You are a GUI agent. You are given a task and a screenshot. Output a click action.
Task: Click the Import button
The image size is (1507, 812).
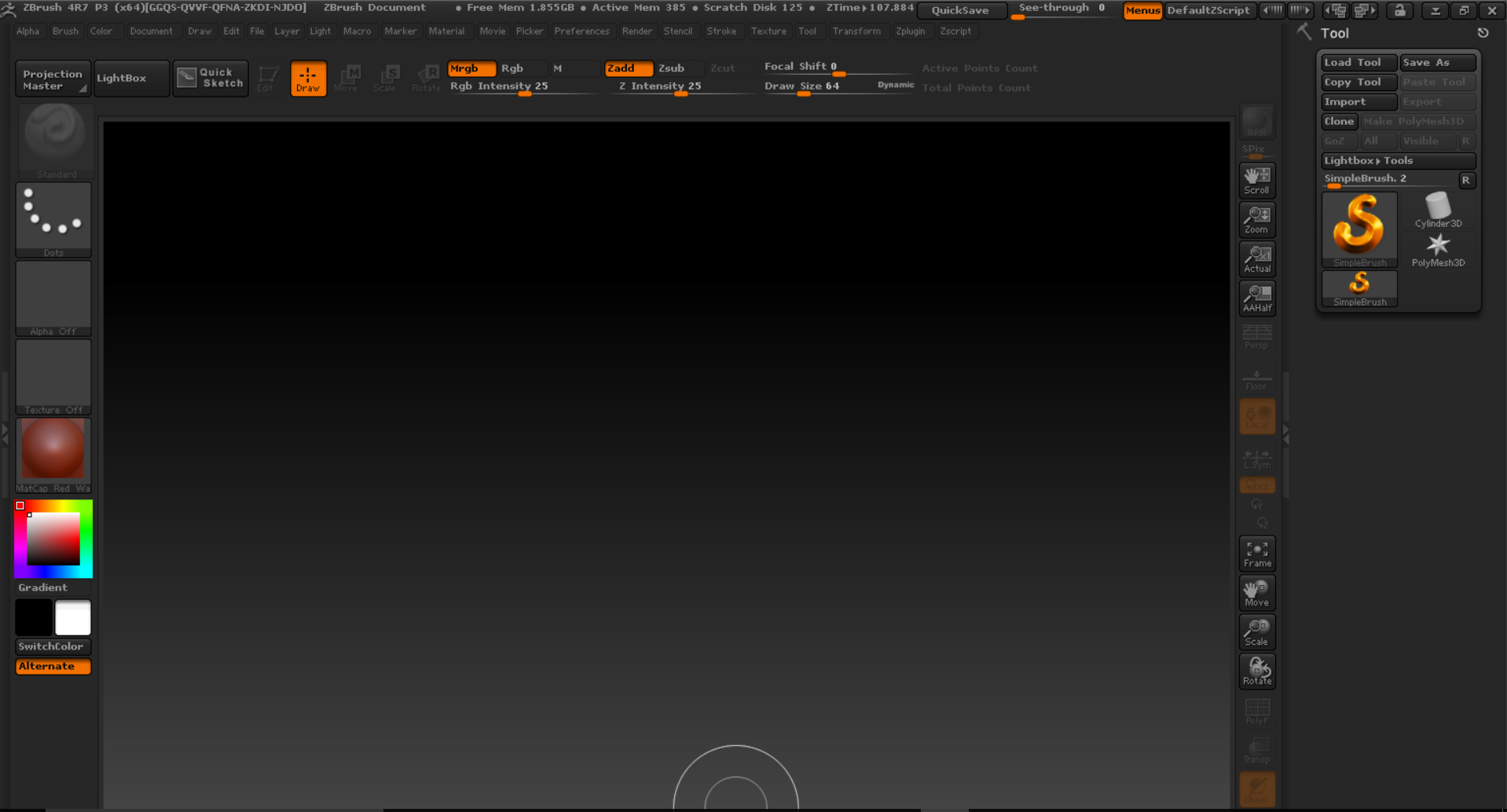point(1358,101)
